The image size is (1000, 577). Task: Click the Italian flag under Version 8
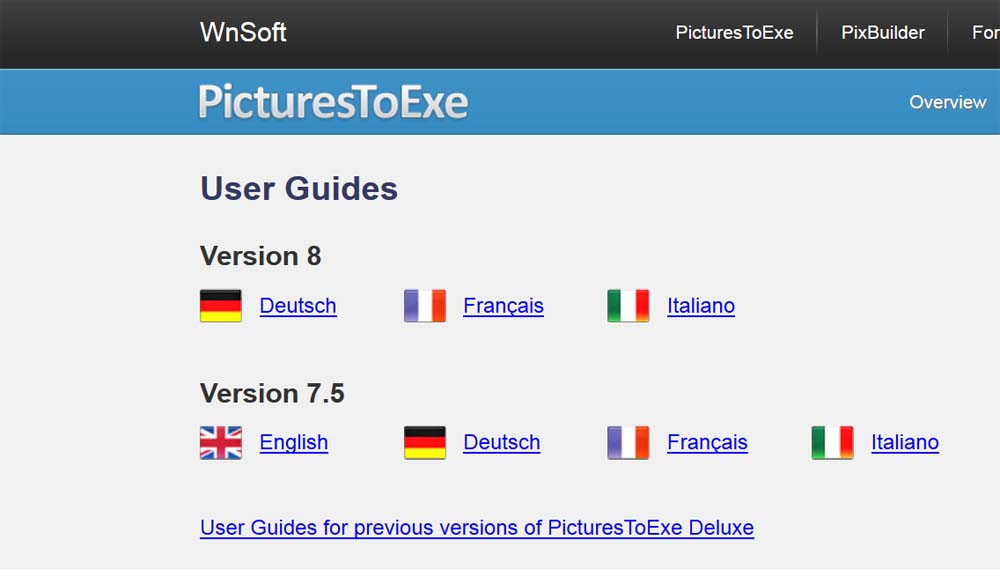(628, 306)
